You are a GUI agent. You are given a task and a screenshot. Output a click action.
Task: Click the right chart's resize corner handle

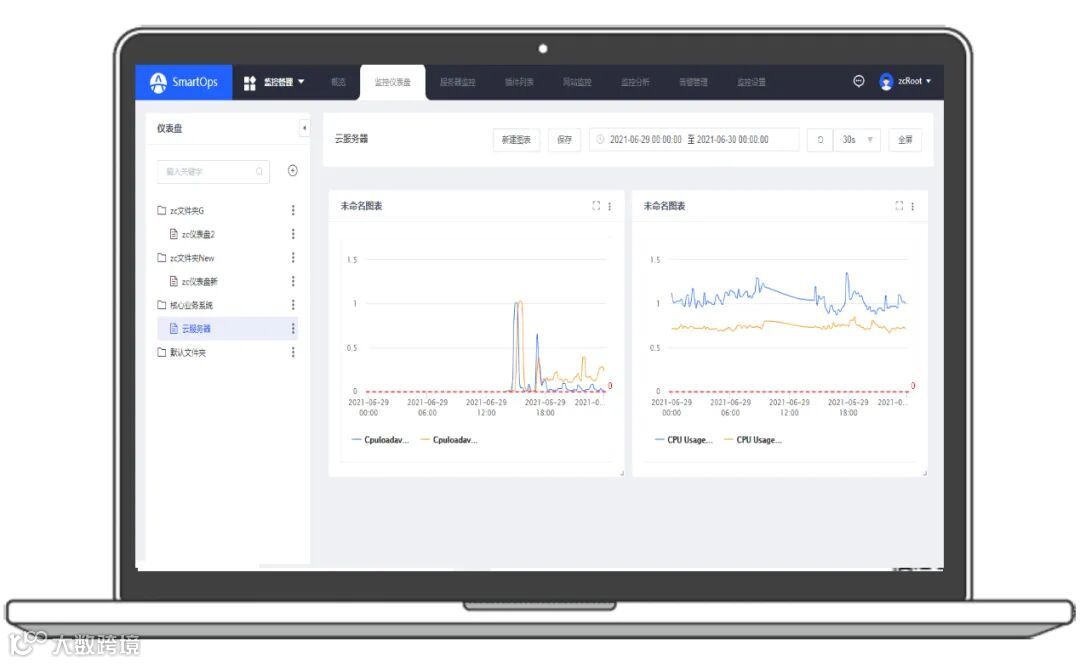pos(925,473)
